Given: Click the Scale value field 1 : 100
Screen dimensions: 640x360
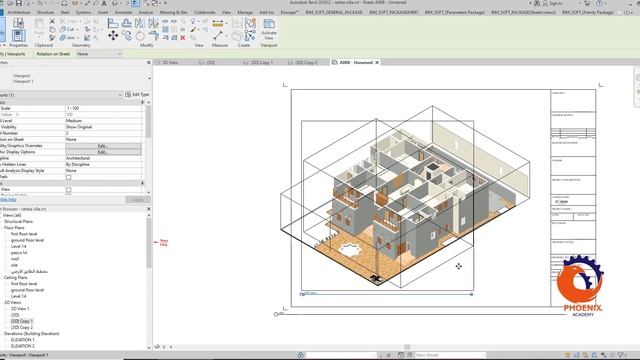Looking at the screenshot, I should [x=103, y=108].
